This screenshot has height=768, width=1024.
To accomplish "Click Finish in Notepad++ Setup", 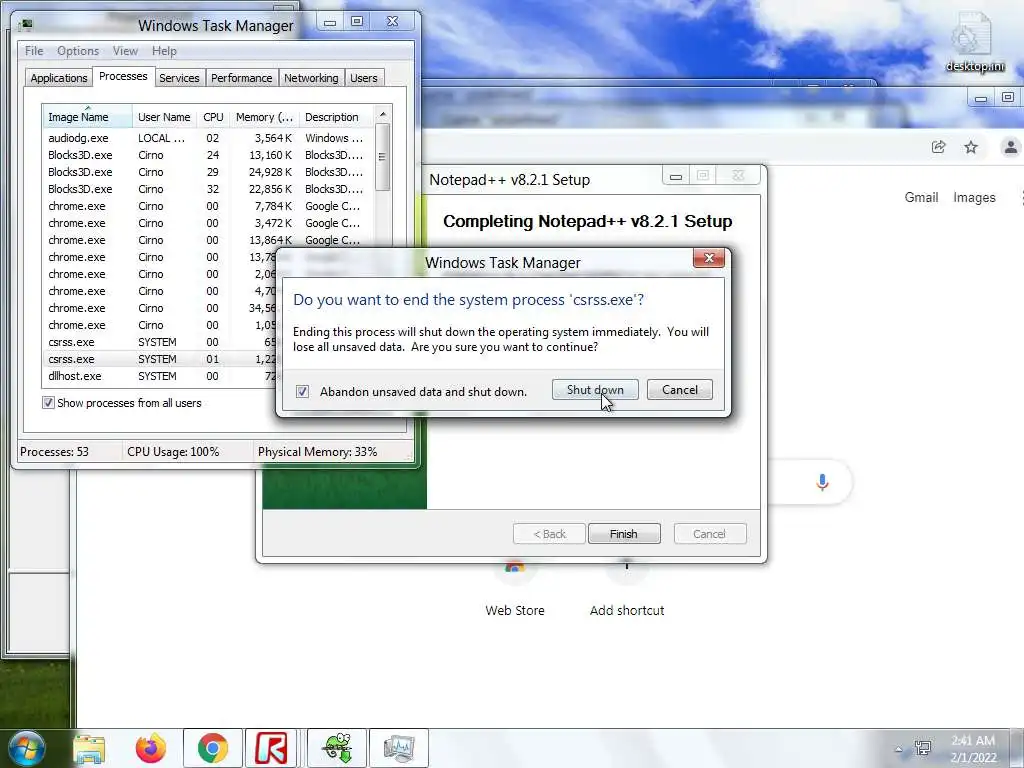I will coord(624,534).
